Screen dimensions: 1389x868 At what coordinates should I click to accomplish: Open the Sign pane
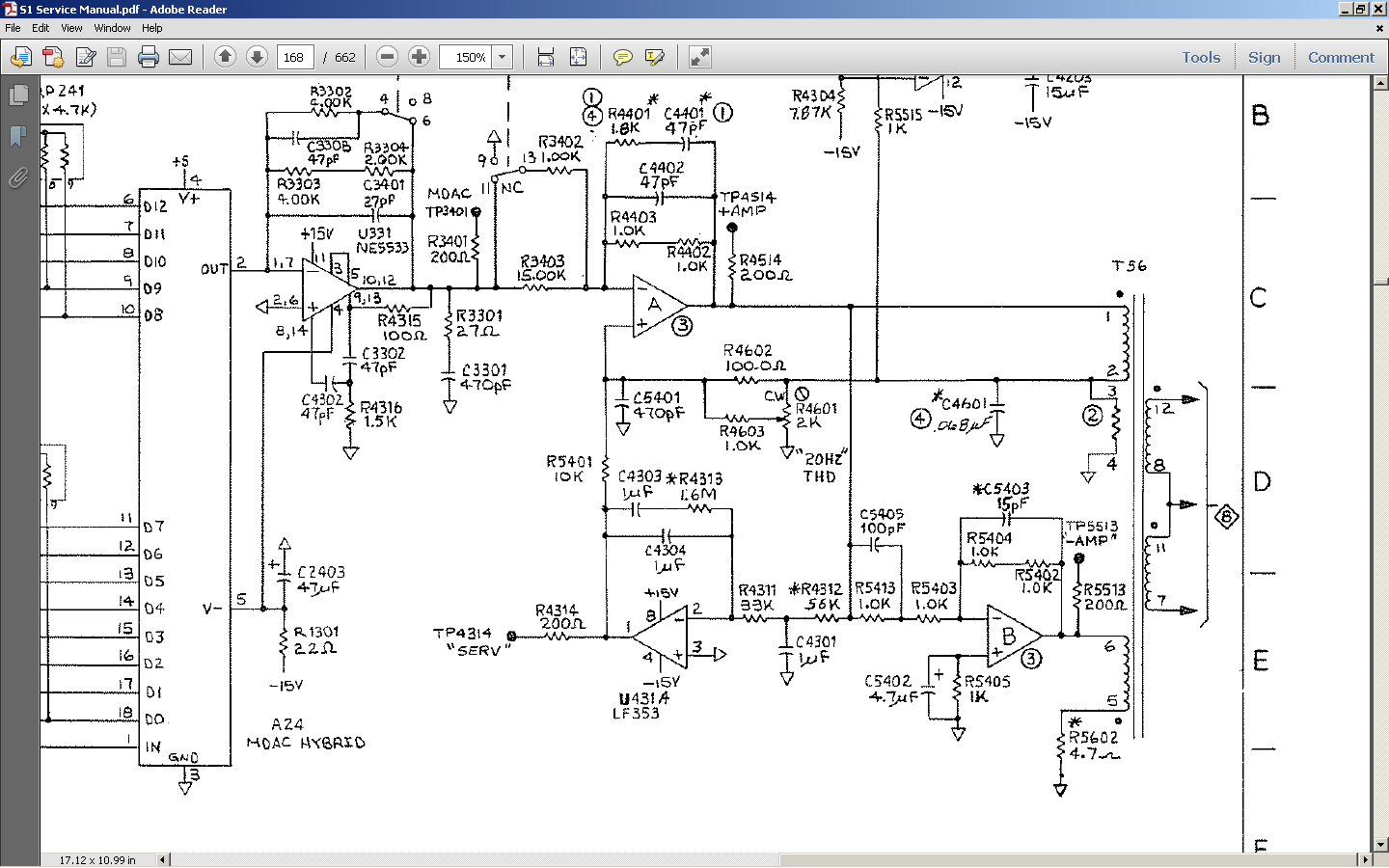1264,57
